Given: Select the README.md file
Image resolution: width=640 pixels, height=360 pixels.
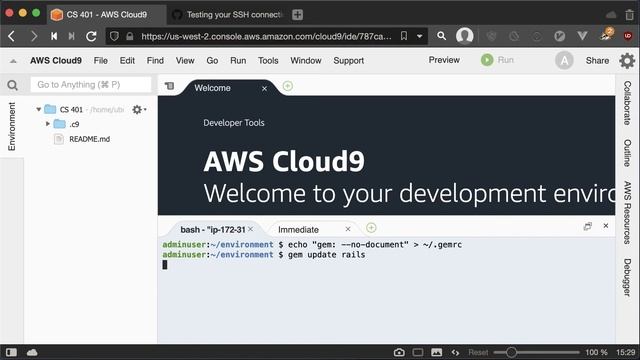Looking at the screenshot, I should click(x=89, y=139).
